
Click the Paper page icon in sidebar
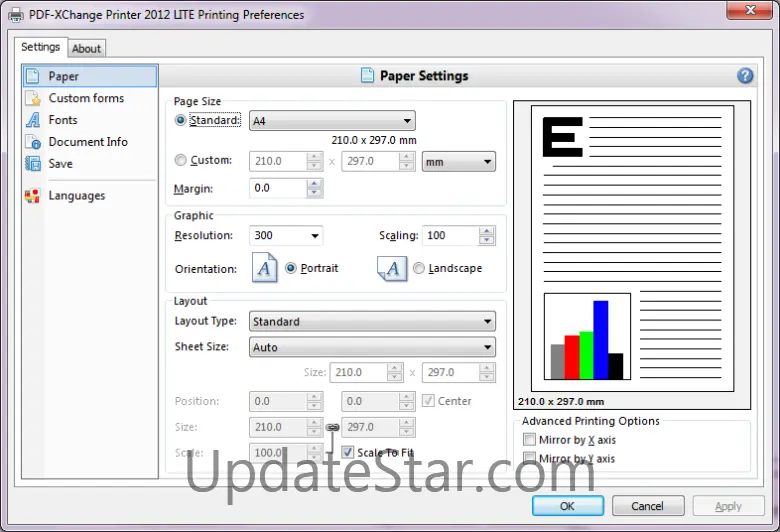point(33,76)
